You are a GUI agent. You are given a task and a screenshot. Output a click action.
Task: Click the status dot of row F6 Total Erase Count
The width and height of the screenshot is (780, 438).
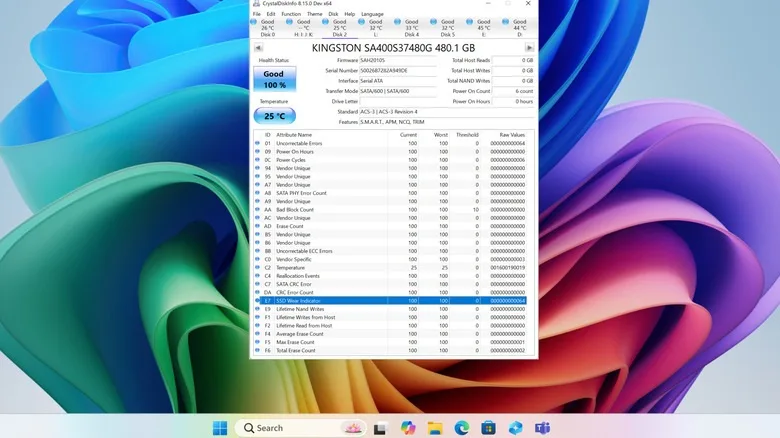pyautogui.click(x=257, y=350)
